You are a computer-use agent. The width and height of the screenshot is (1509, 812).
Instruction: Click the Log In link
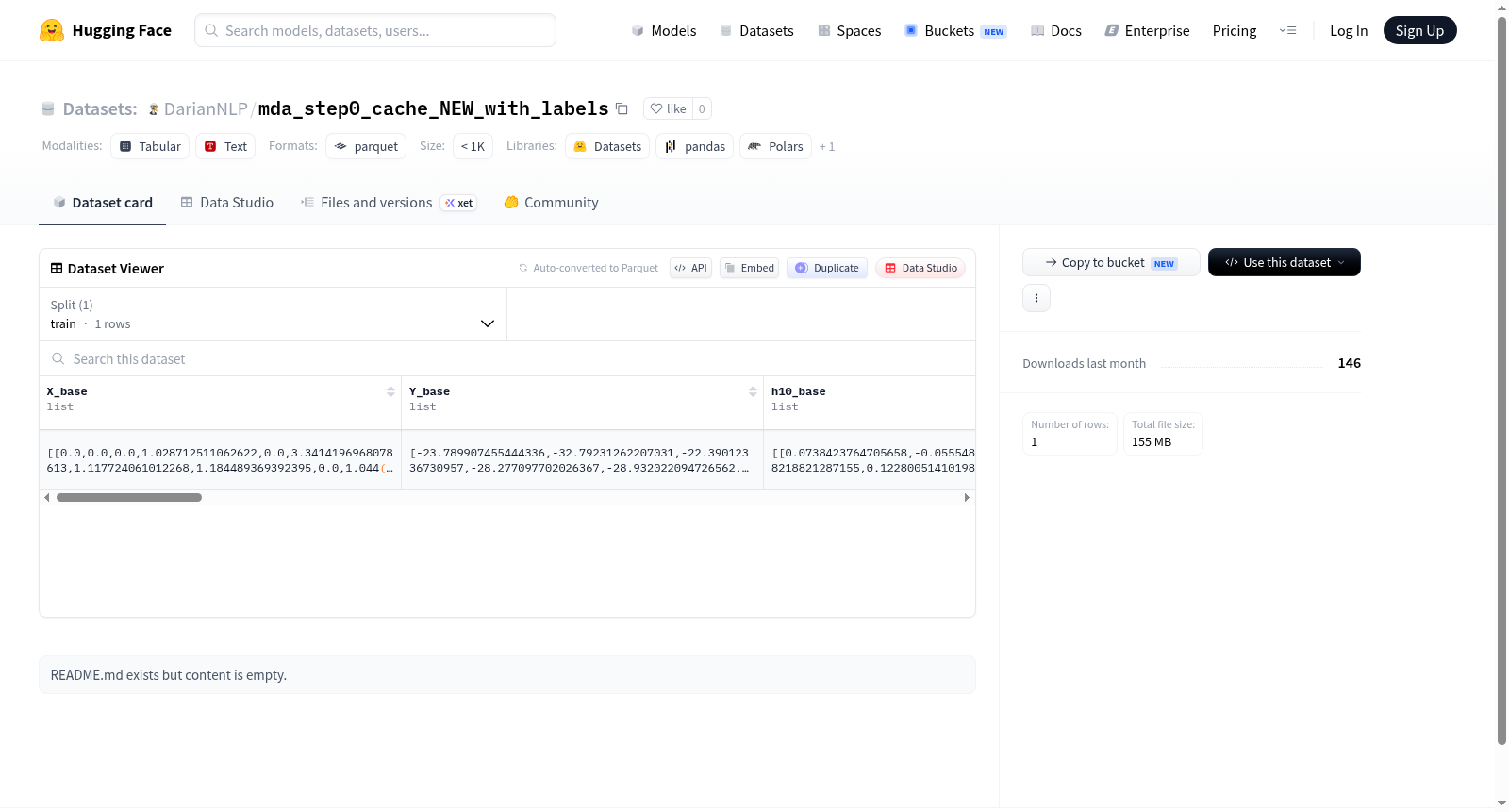pos(1349,30)
